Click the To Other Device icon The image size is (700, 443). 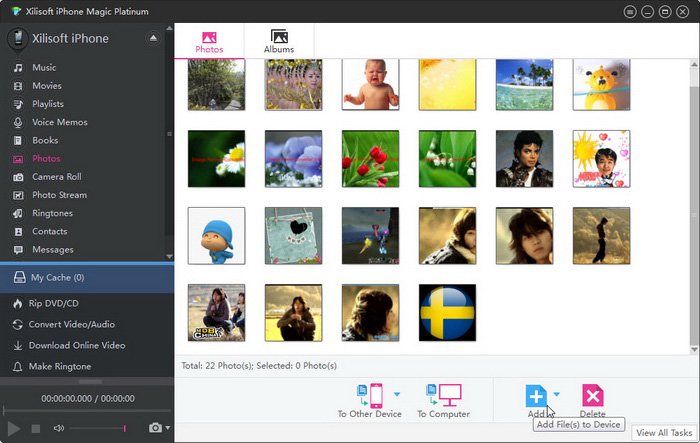[x=369, y=394]
